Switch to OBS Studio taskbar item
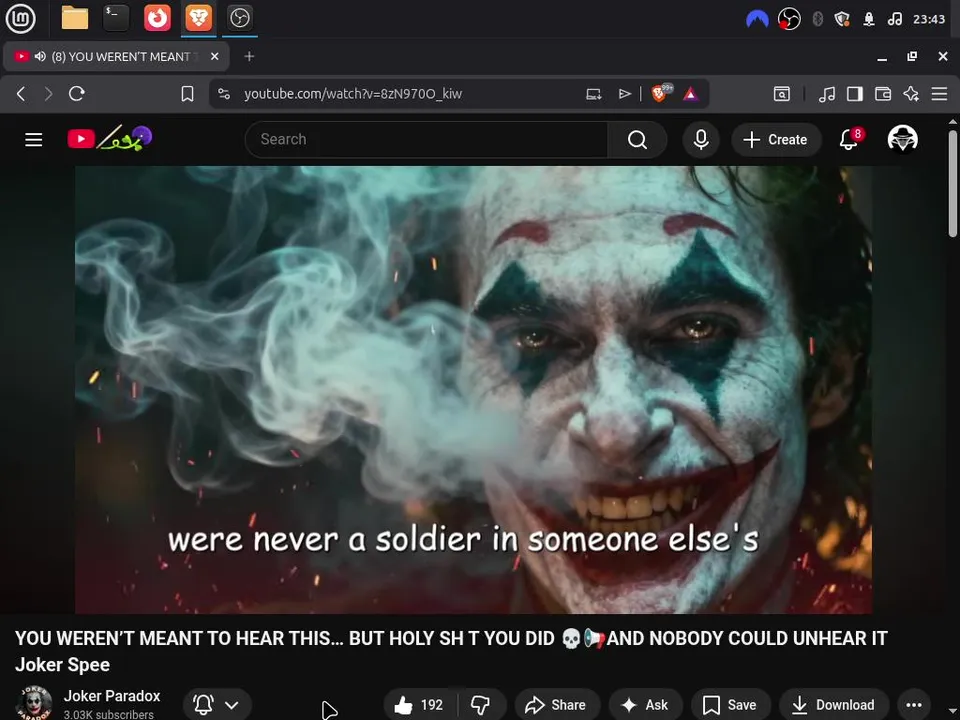The image size is (960, 720). 239,18
